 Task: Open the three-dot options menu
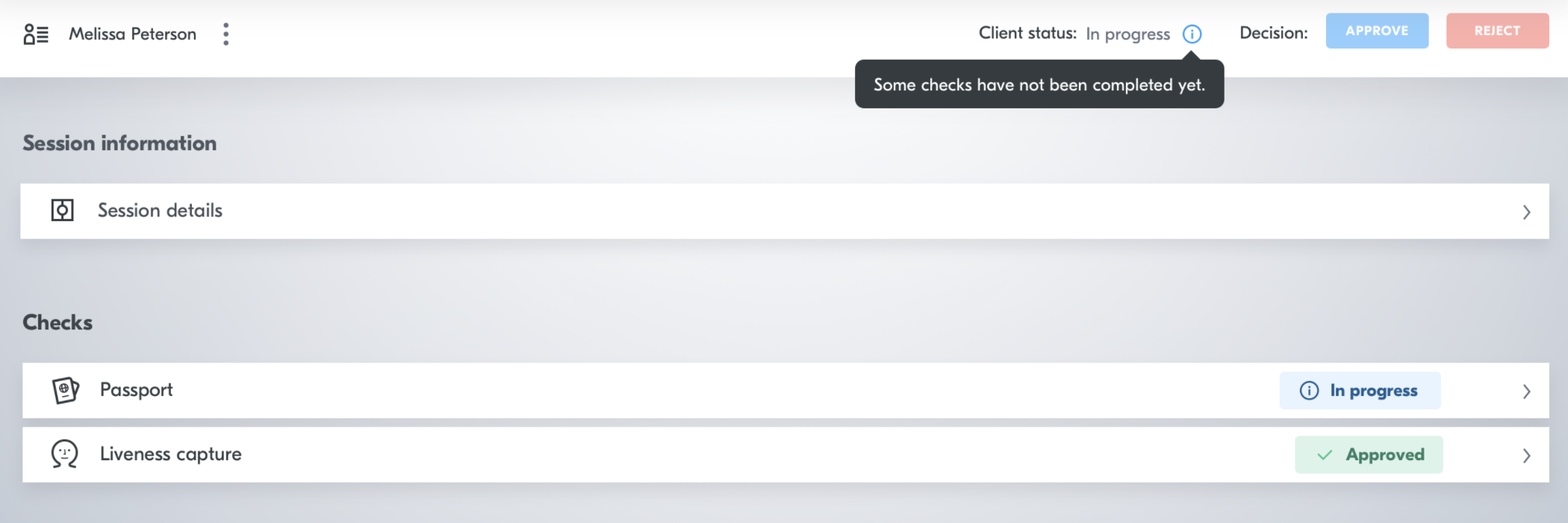[225, 34]
